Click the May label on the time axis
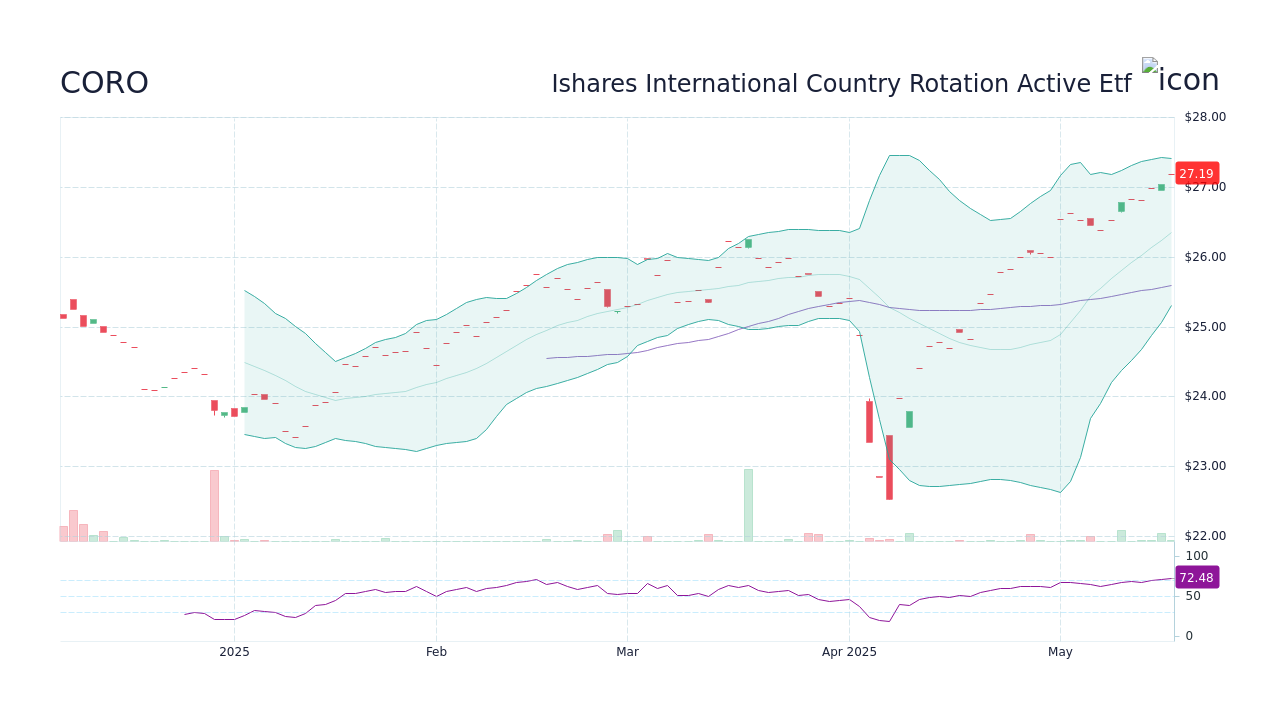The width and height of the screenshot is (1280, 720). pyautogui.click(x=1060, y=651)
